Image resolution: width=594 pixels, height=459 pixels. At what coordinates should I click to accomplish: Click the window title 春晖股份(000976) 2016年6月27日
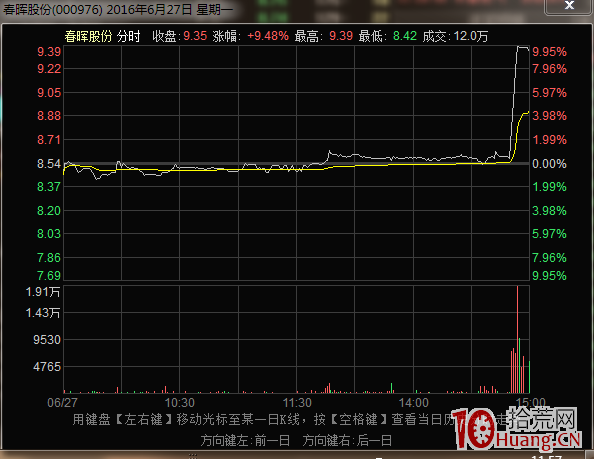point(97,9)
